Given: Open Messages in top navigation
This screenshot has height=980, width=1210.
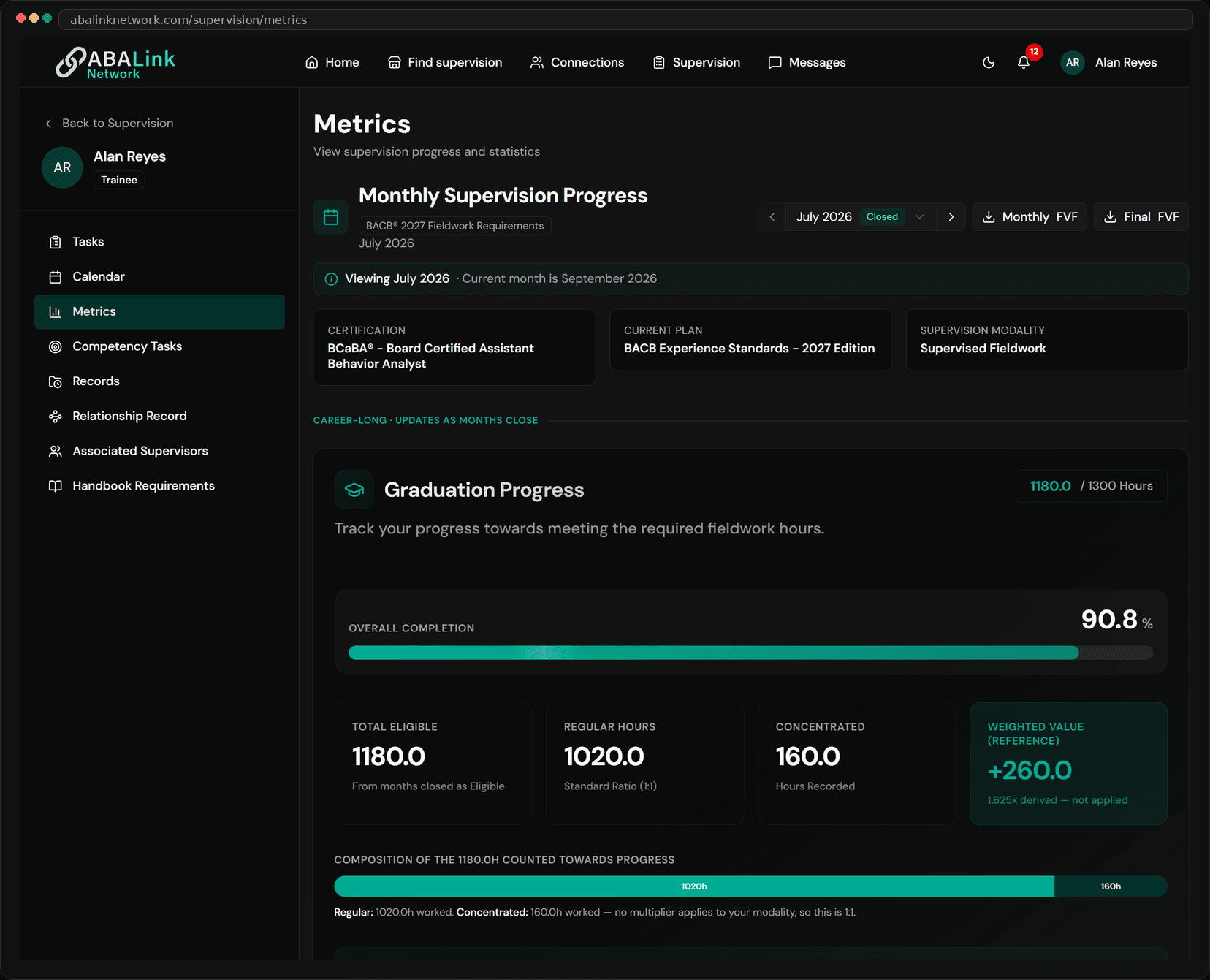Looking at the screenshot, I should point(807,63).
